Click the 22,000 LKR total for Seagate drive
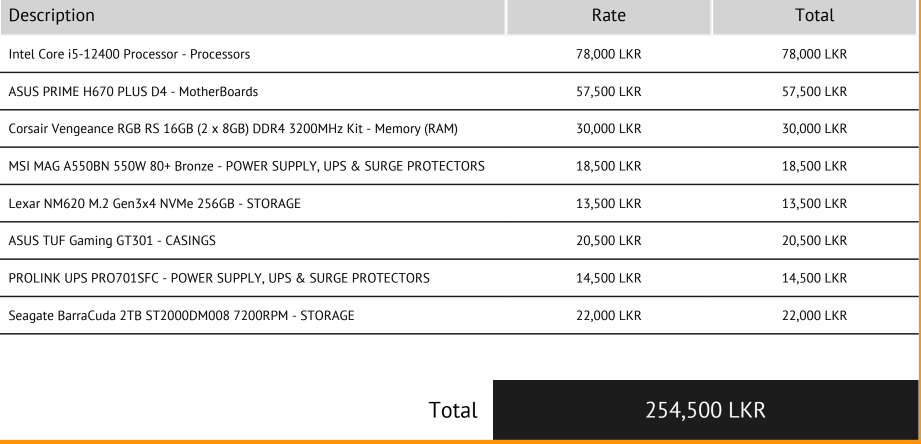This screenshot has width=921, height=444. (x=814, y=315)
